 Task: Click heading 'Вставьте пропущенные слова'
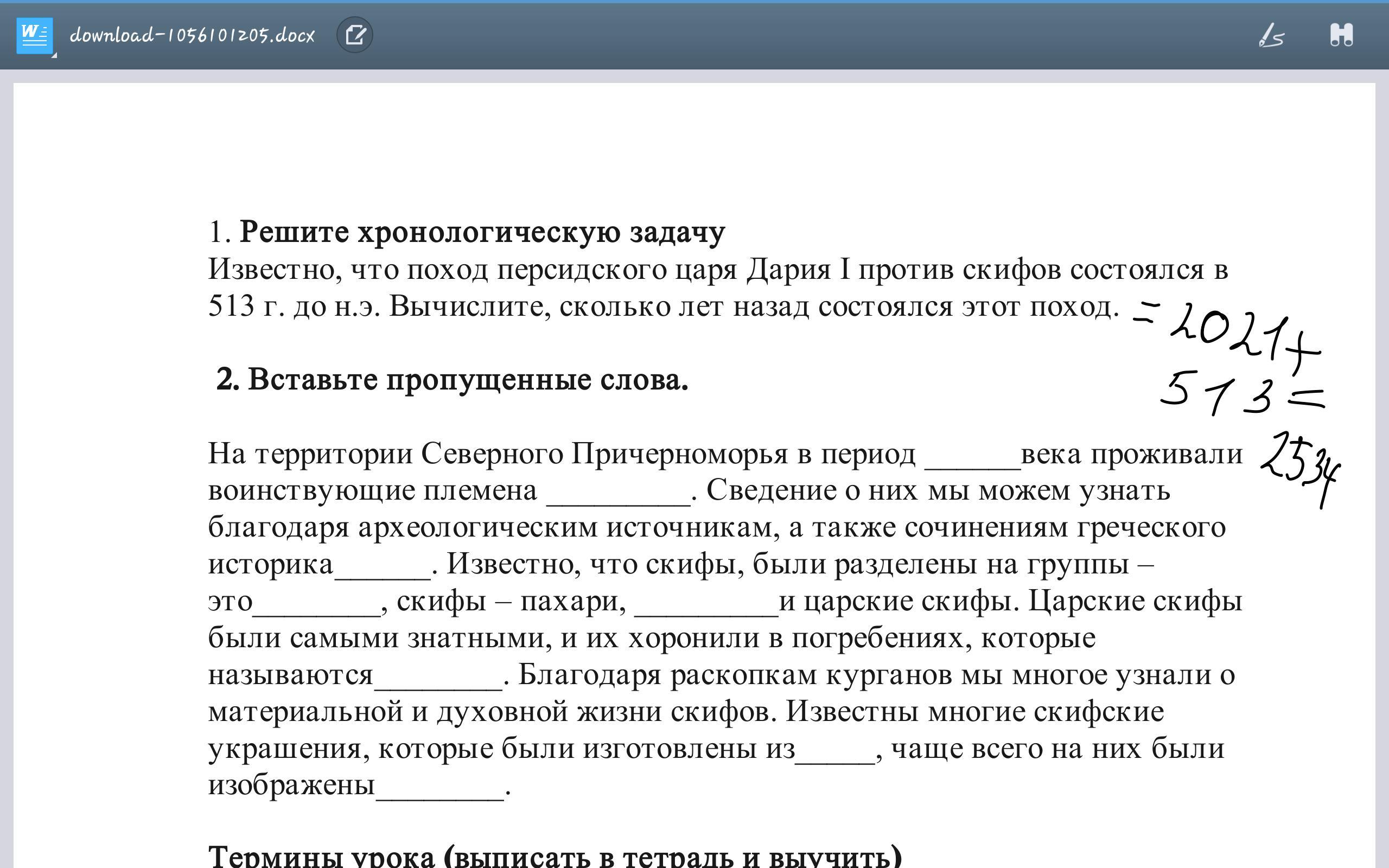tap(468, 379)
